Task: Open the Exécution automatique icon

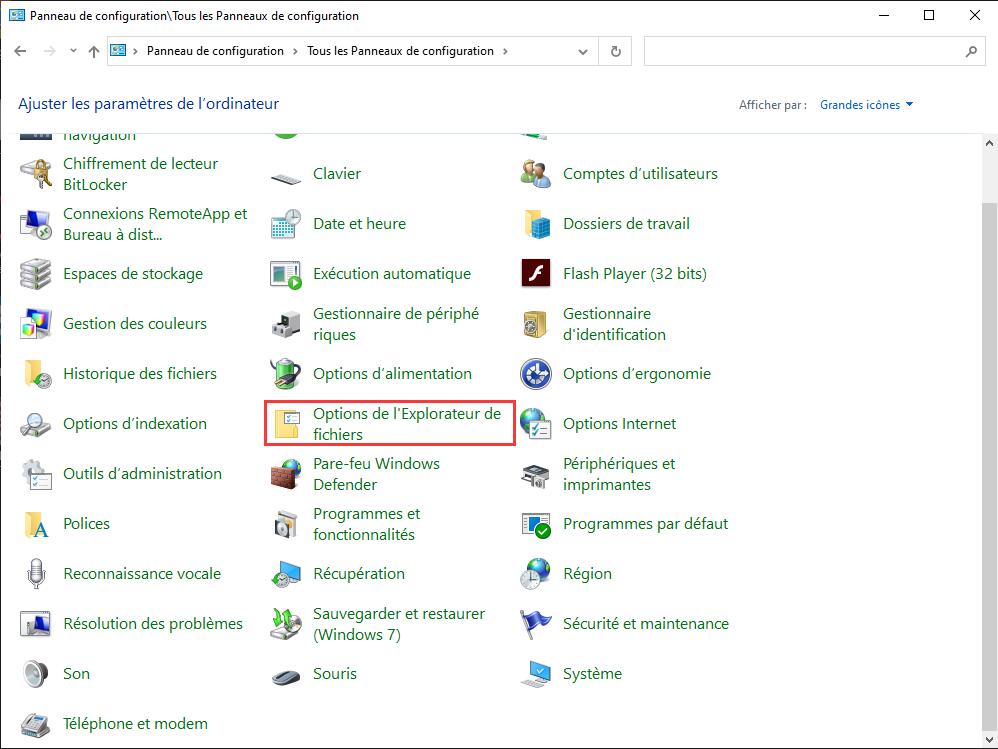Action: click(286, 274)
